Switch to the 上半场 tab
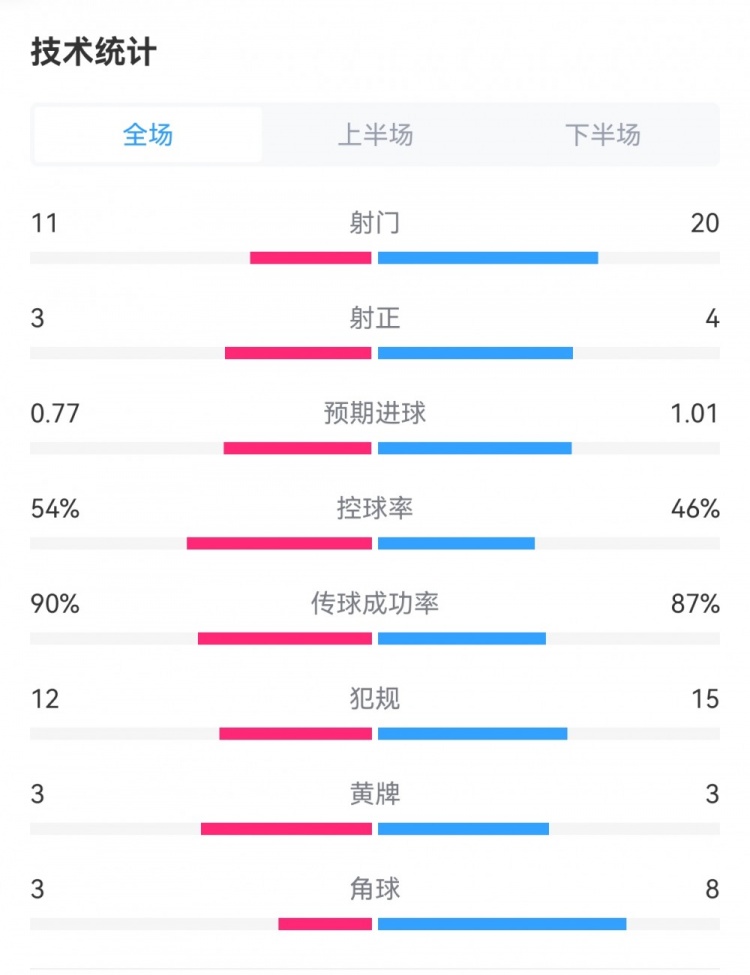 [x=375, y=135]
